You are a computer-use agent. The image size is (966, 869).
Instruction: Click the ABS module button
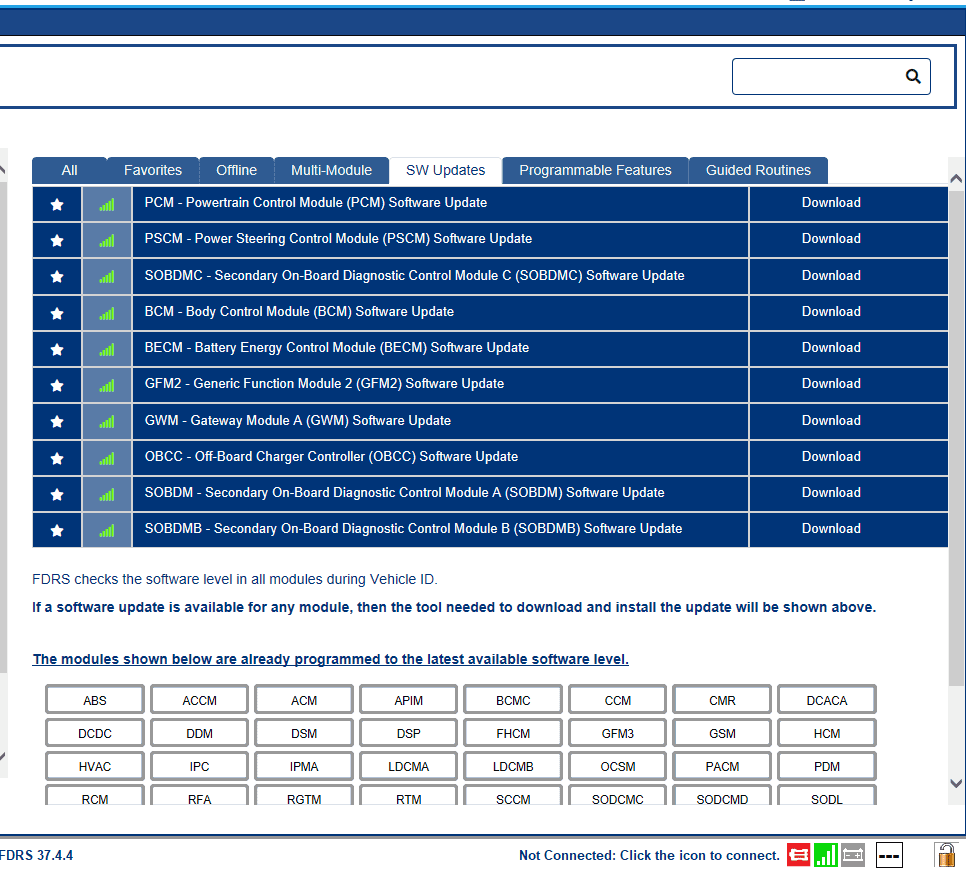(x=95, y=700)
